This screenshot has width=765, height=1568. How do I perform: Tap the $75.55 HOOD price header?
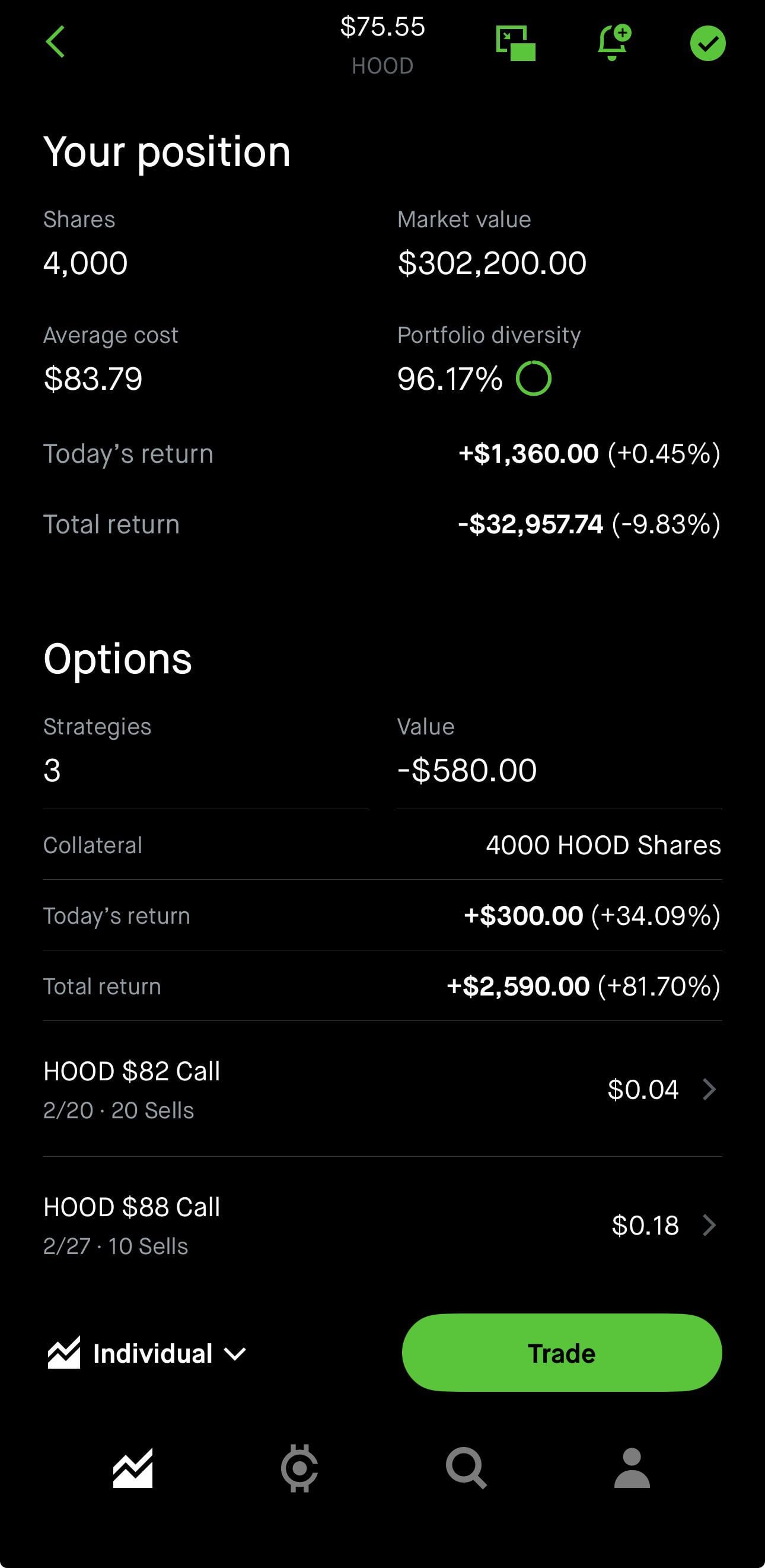382,44
